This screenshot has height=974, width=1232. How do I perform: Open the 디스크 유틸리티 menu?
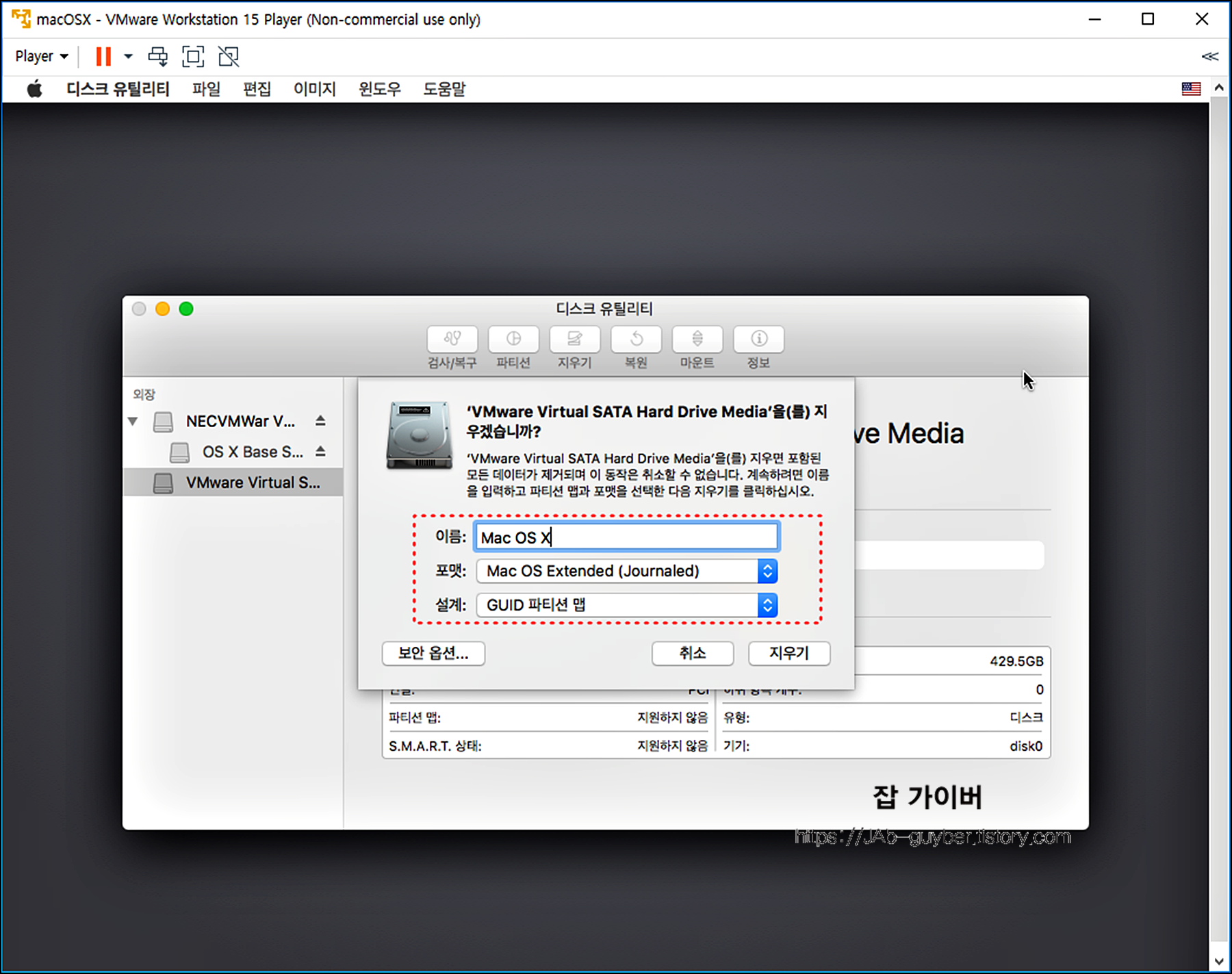pos(118,89)
